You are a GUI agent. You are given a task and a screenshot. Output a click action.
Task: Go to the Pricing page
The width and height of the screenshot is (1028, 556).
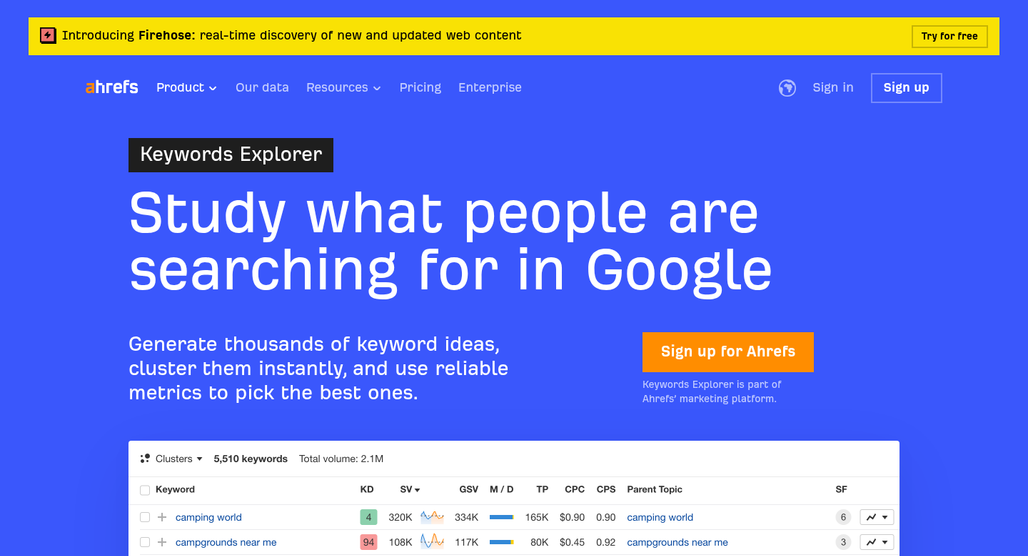coord(420,88)
